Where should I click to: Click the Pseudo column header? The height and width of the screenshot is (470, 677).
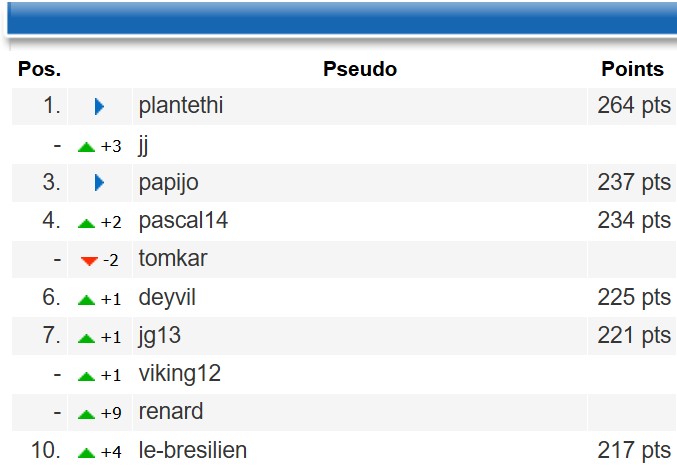[x=360, y=69]
